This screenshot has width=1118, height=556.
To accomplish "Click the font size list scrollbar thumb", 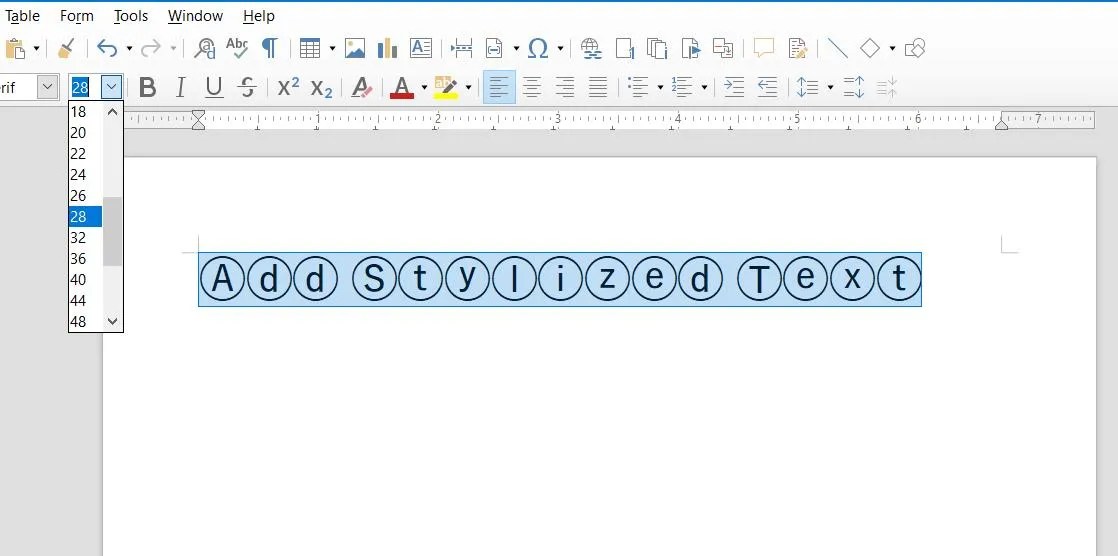I will [x=113, y=231].
